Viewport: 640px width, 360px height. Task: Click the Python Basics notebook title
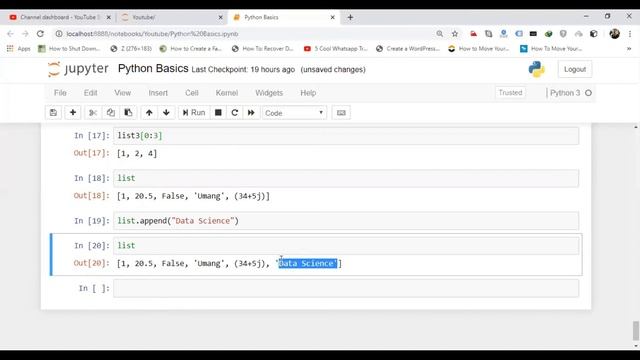pos(153,69)
